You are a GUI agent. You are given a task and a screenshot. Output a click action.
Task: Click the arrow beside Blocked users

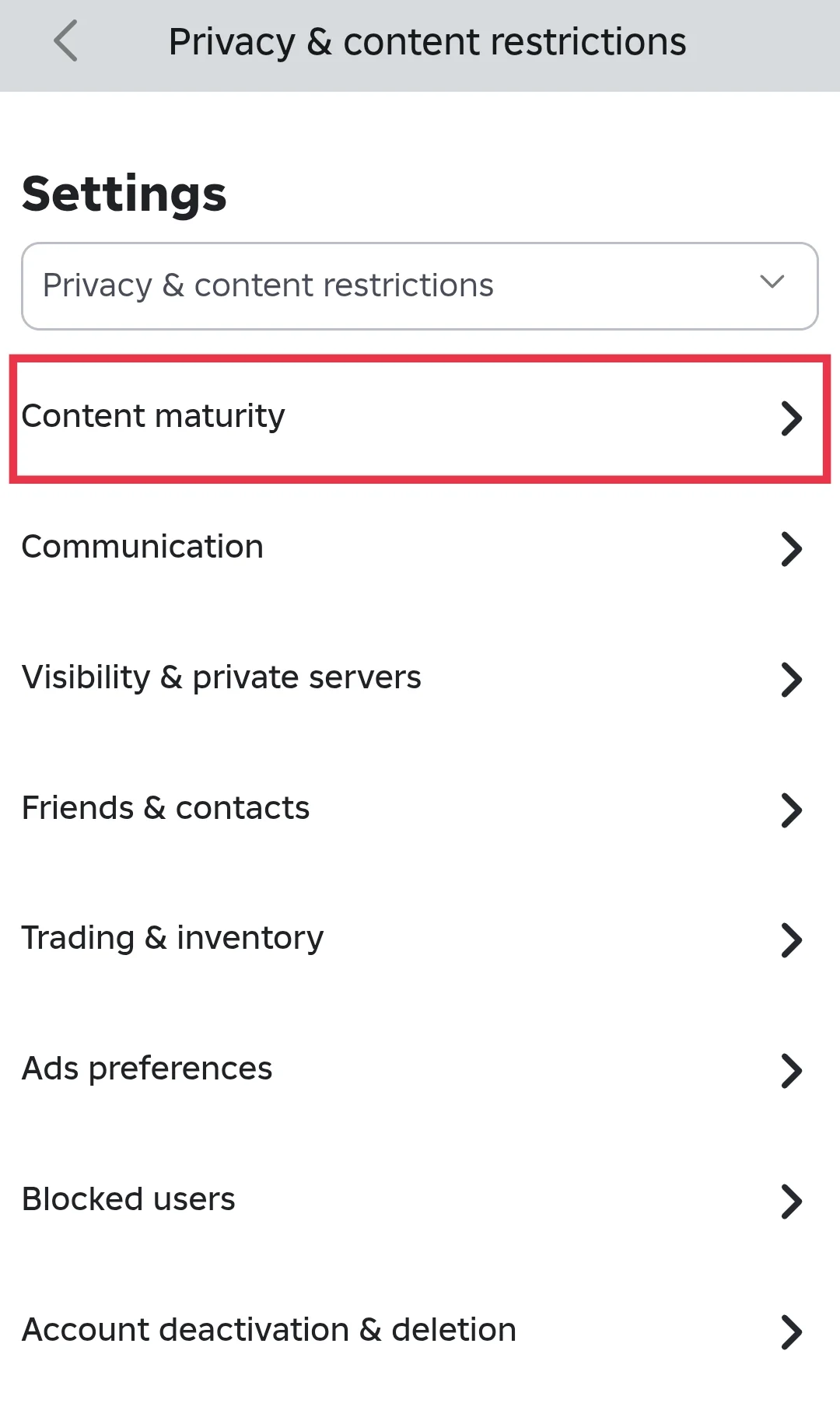tap(791, 1202)
